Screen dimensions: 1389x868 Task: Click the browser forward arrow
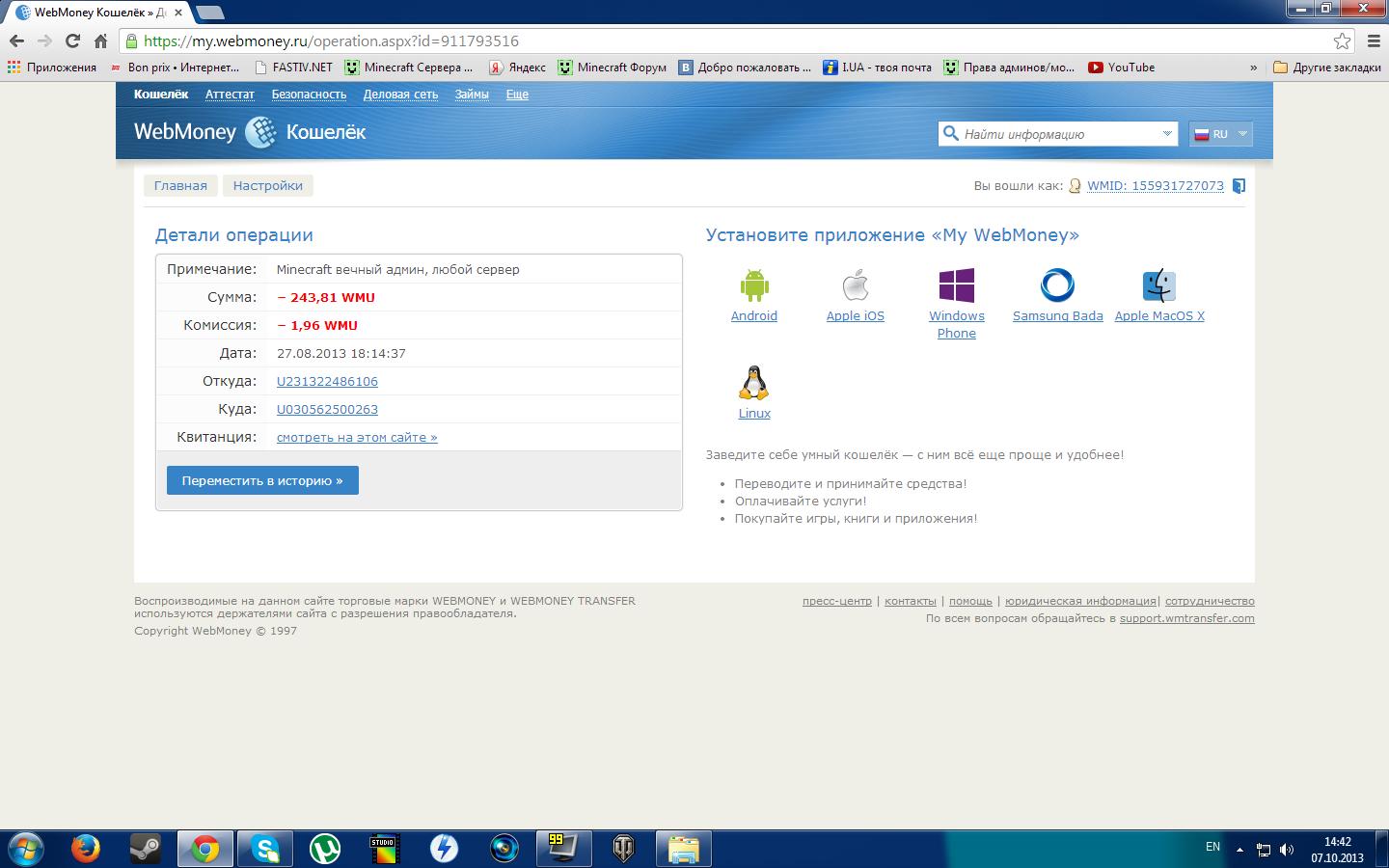(x=44, y=41)
